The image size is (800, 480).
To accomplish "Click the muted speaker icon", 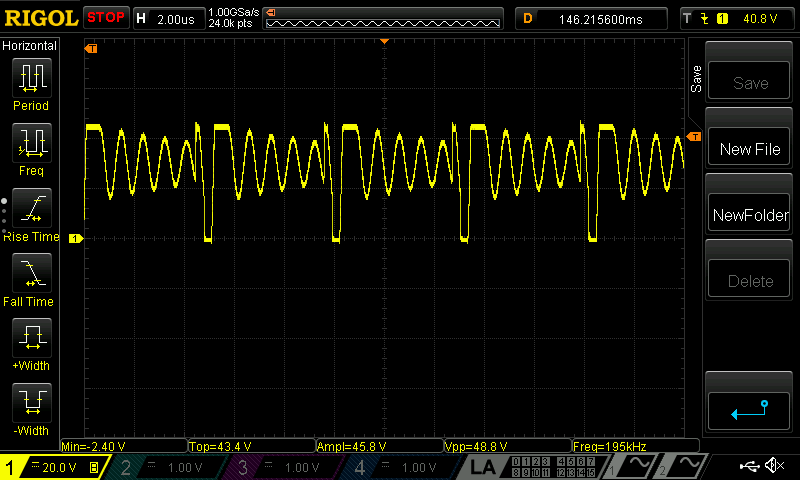I will tap(774, 465).
